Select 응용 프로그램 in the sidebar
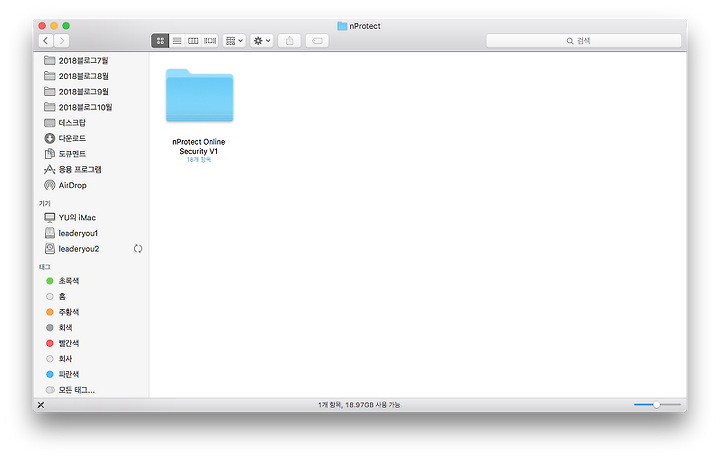 tap(92, 169)
